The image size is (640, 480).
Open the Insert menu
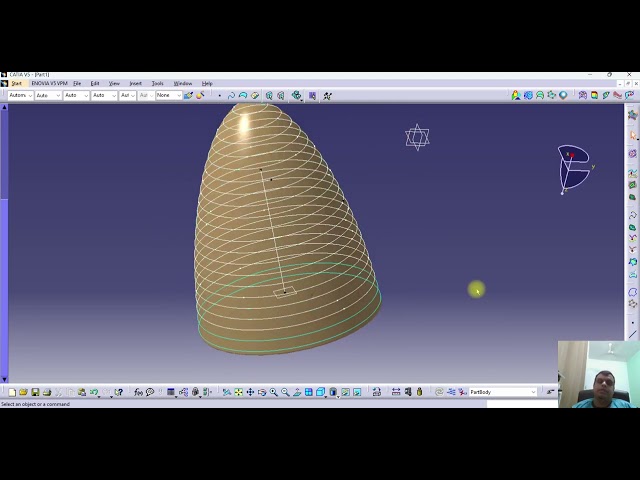click(x=136, y=83)
